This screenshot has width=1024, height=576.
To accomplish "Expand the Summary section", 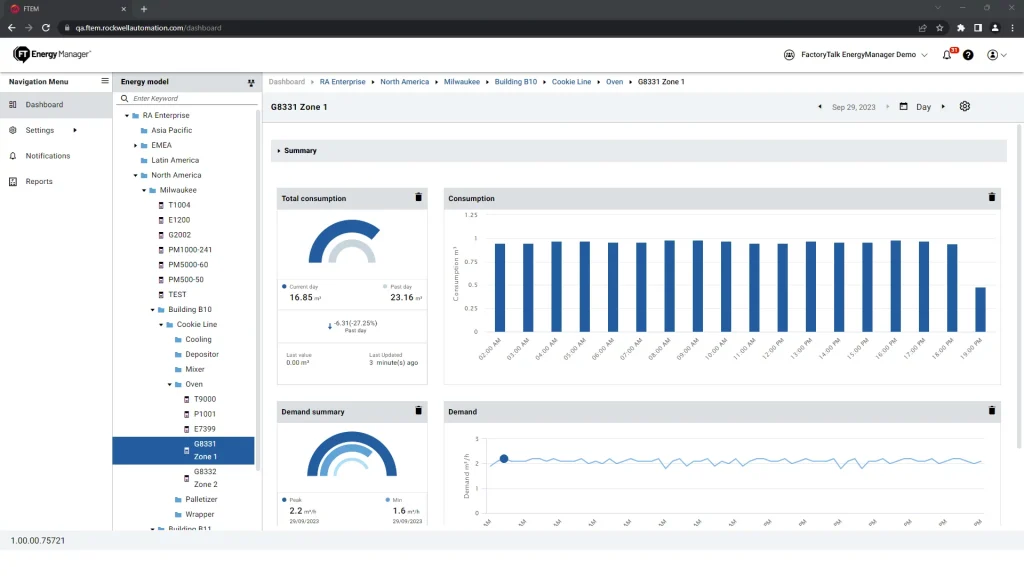I will [x=279, y=151].
